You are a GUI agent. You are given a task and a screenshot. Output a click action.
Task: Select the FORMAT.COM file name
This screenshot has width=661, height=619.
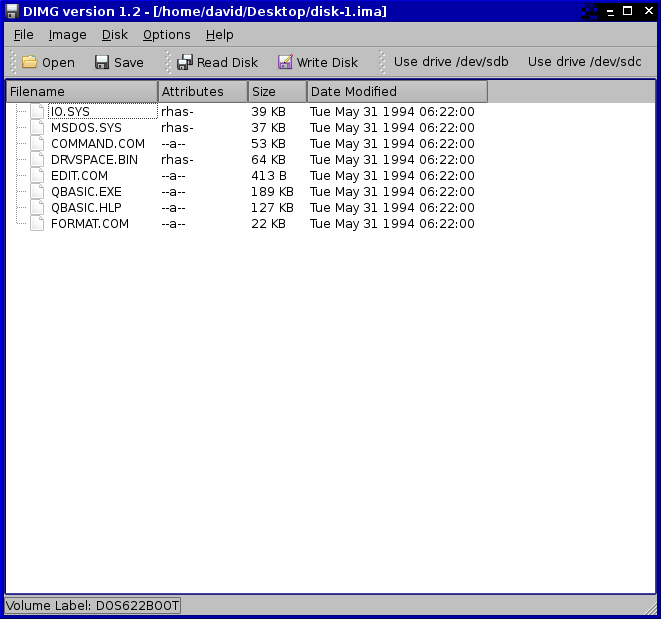coord(90,224)
